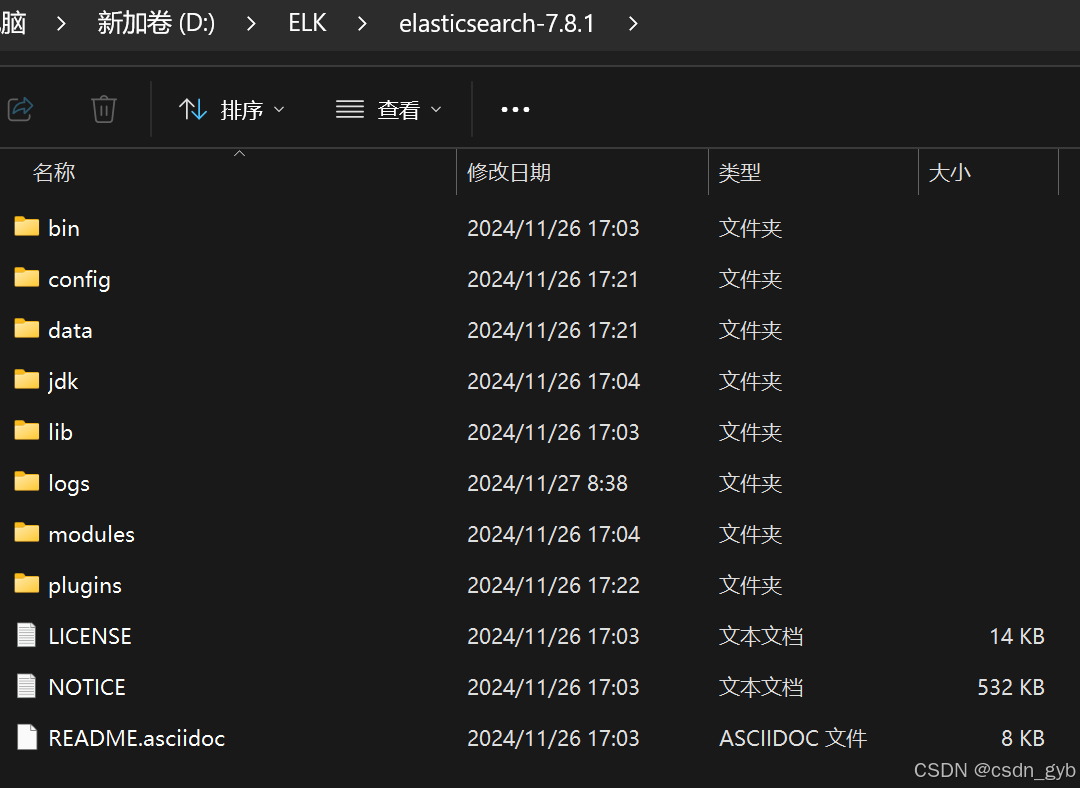Expand chevron after 新加卷 (D:)
1080x788 pixels.
[251, 24]
